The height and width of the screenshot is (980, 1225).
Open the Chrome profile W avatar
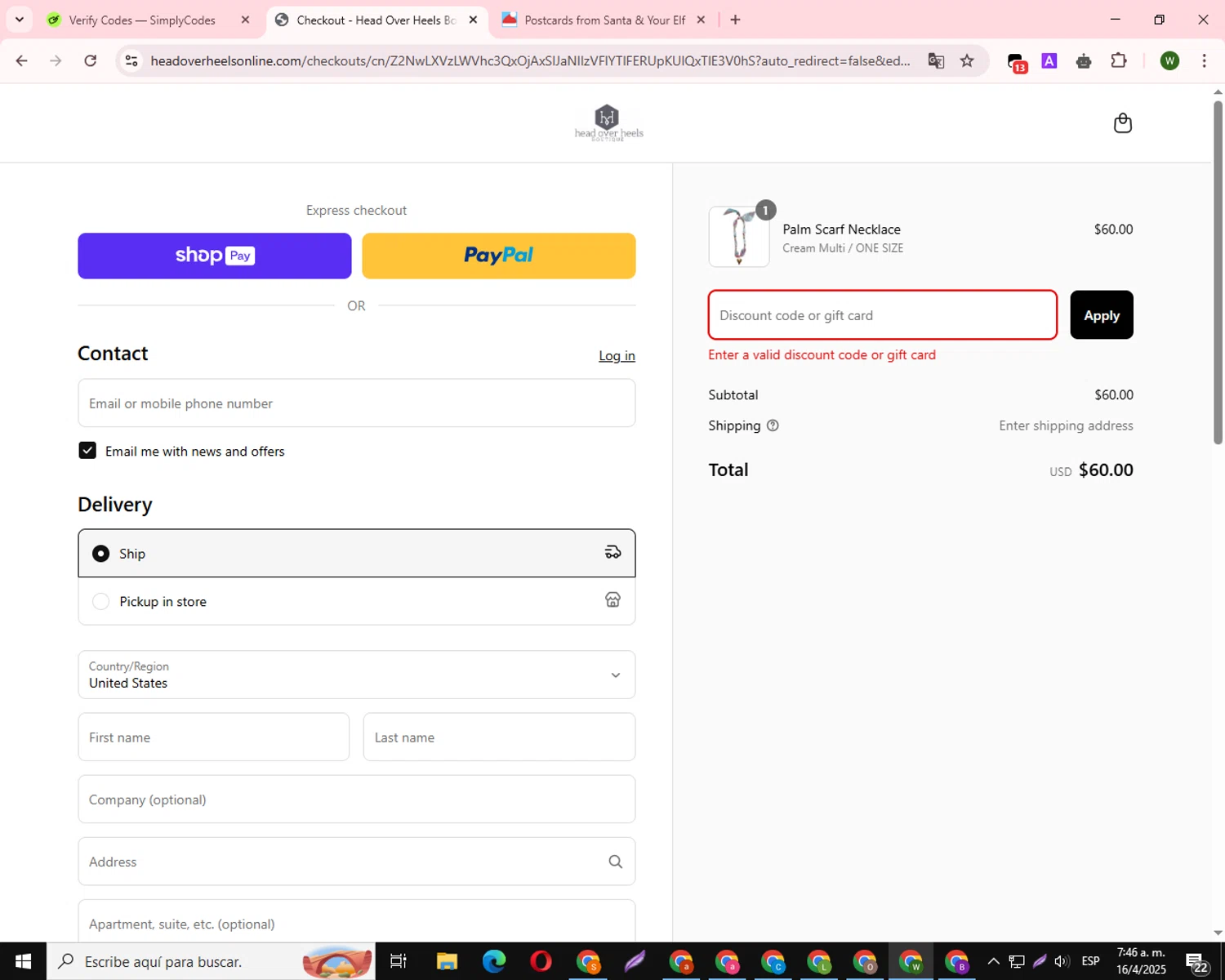[x=1169, y=60]
